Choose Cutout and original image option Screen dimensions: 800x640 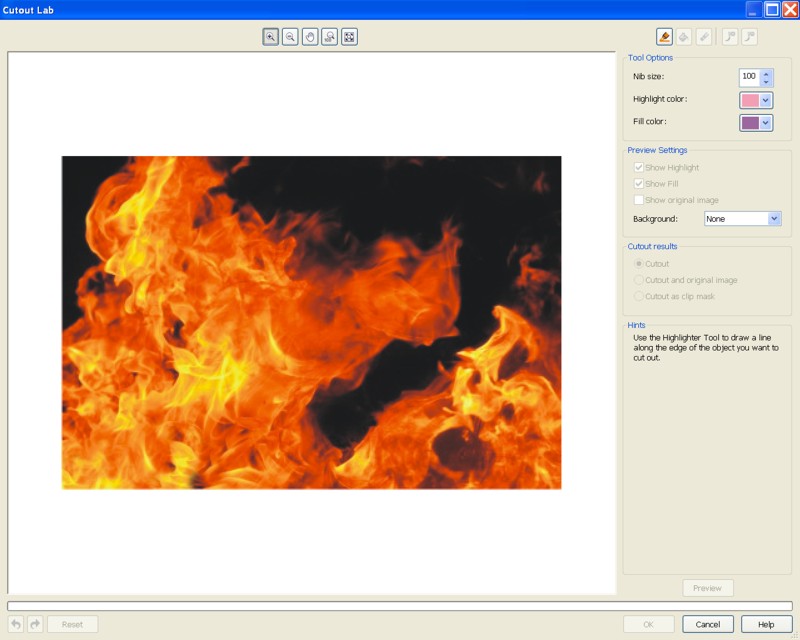(638, 280)
